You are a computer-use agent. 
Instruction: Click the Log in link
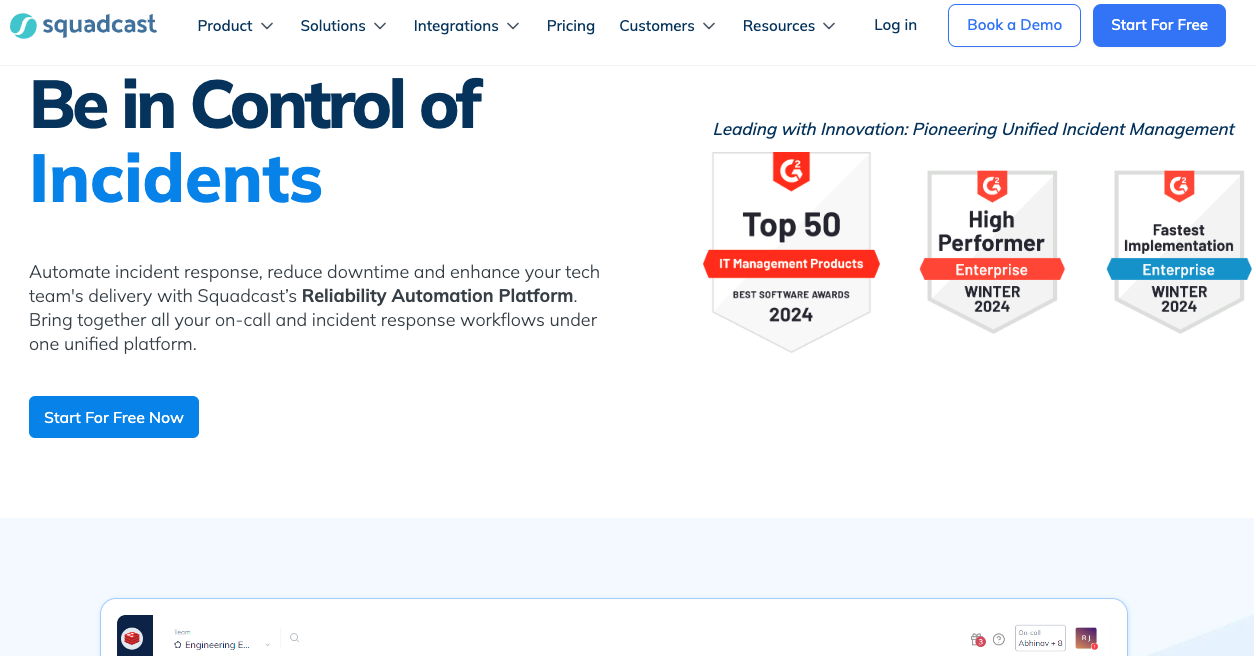coord(895,25)
